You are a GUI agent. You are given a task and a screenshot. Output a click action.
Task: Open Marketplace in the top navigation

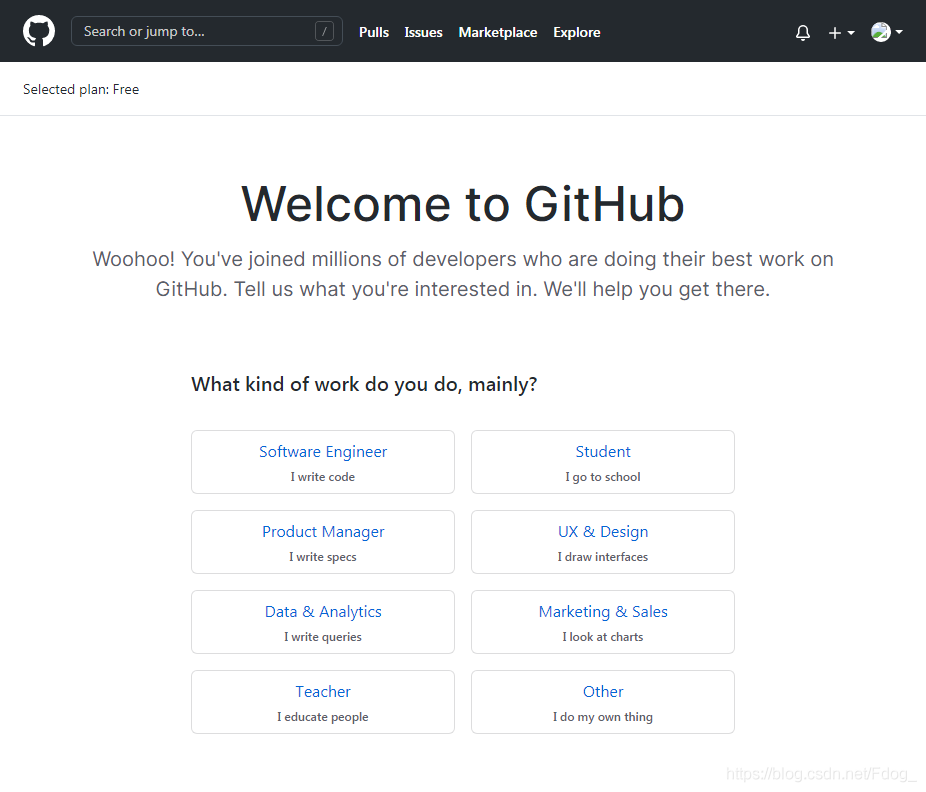pyautogui.click(x=498, y=32)
